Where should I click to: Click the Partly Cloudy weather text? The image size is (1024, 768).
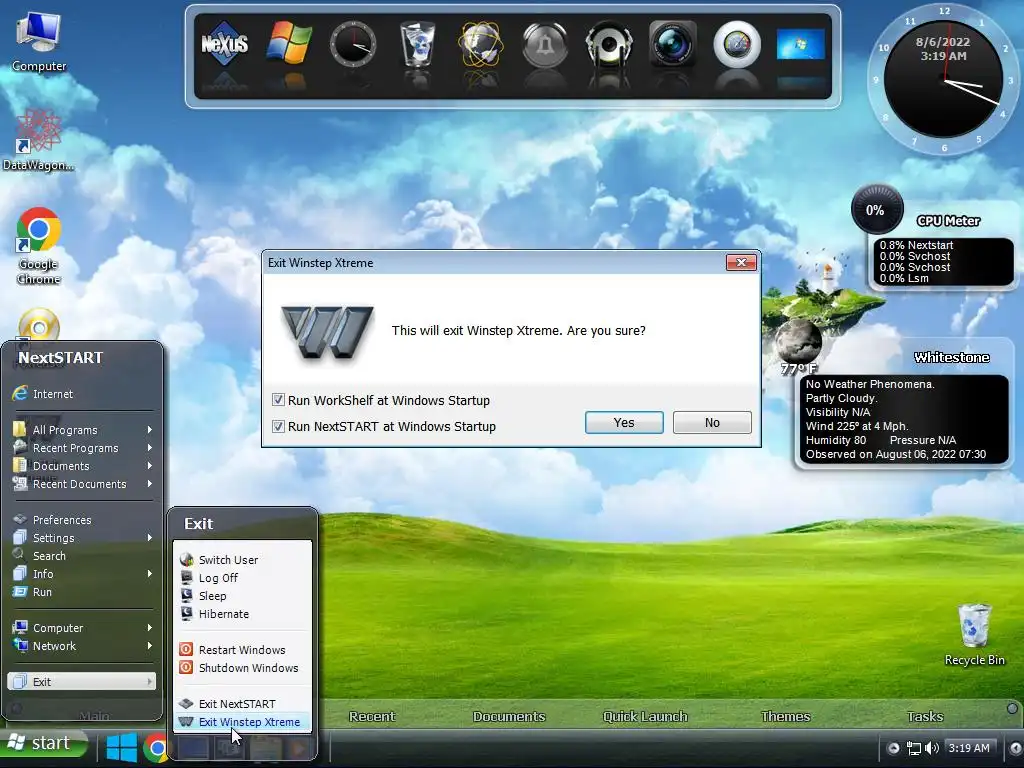[x=841, y=398]
